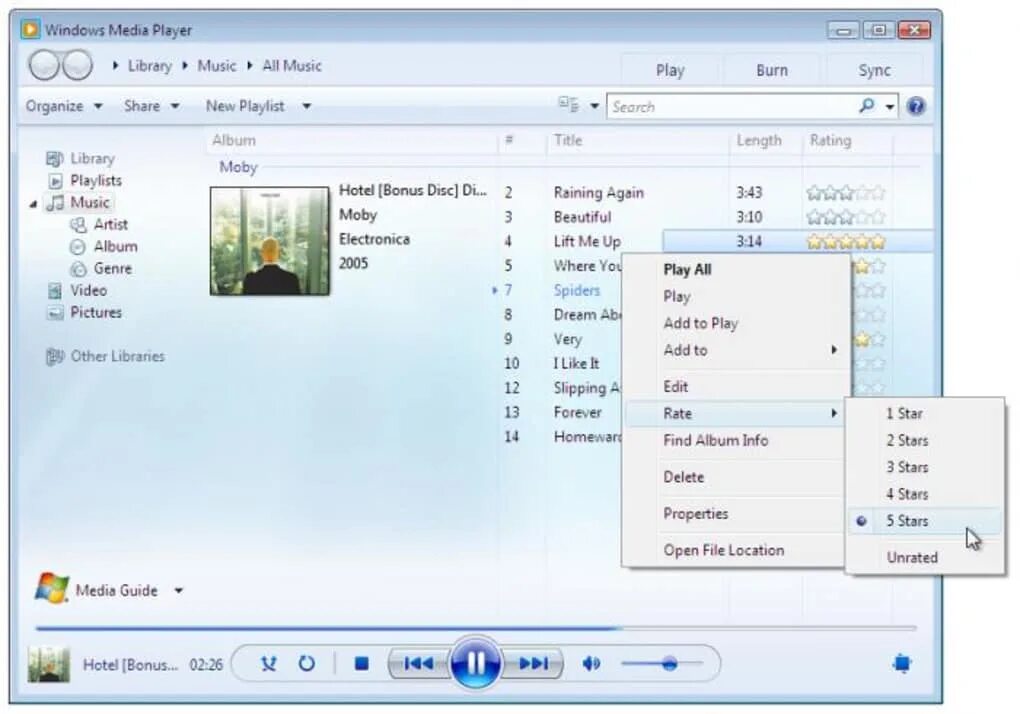The image size is (1020, 714).
Task: Set the song rating to Unrated
Action: coord(924,557)
